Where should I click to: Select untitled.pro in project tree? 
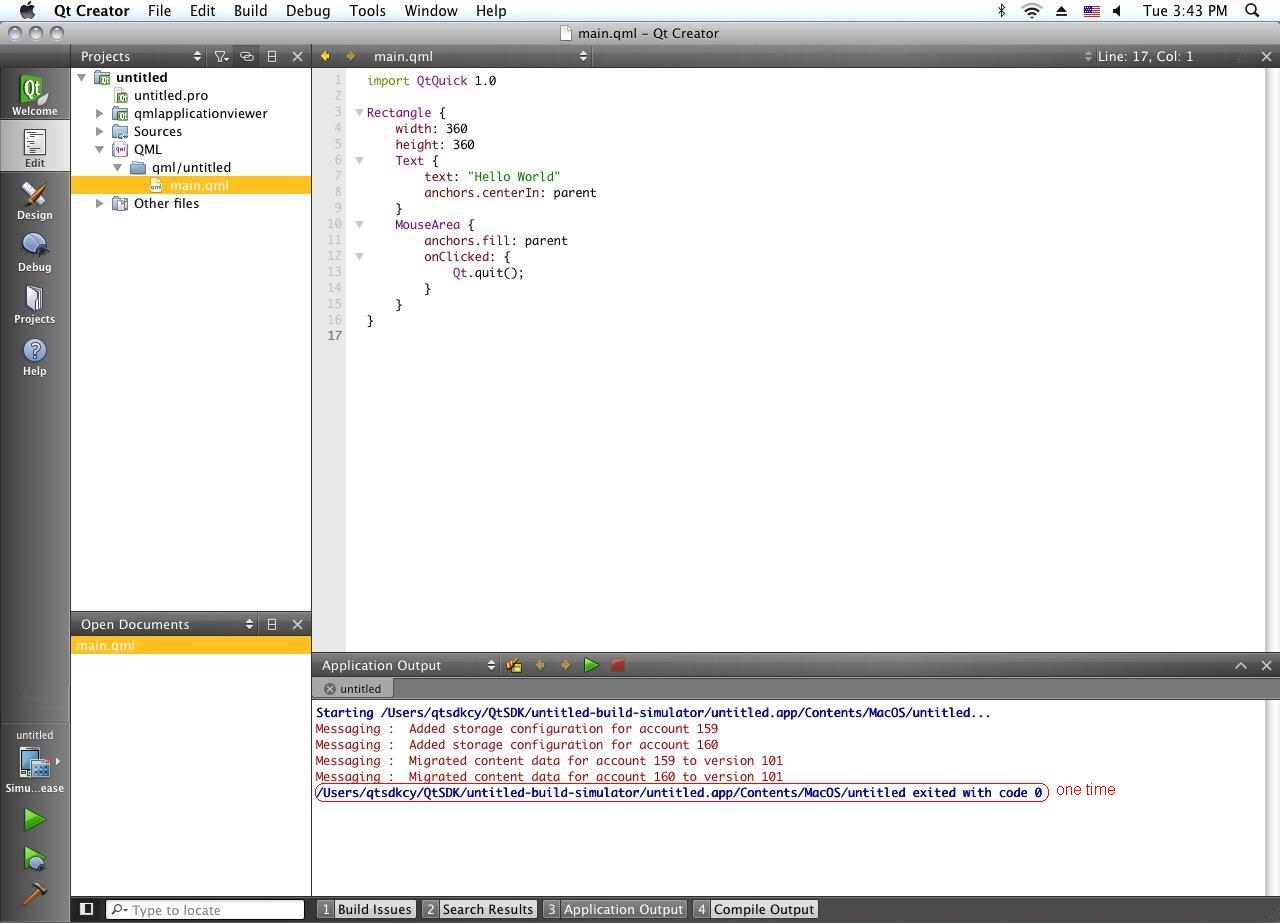171,95
